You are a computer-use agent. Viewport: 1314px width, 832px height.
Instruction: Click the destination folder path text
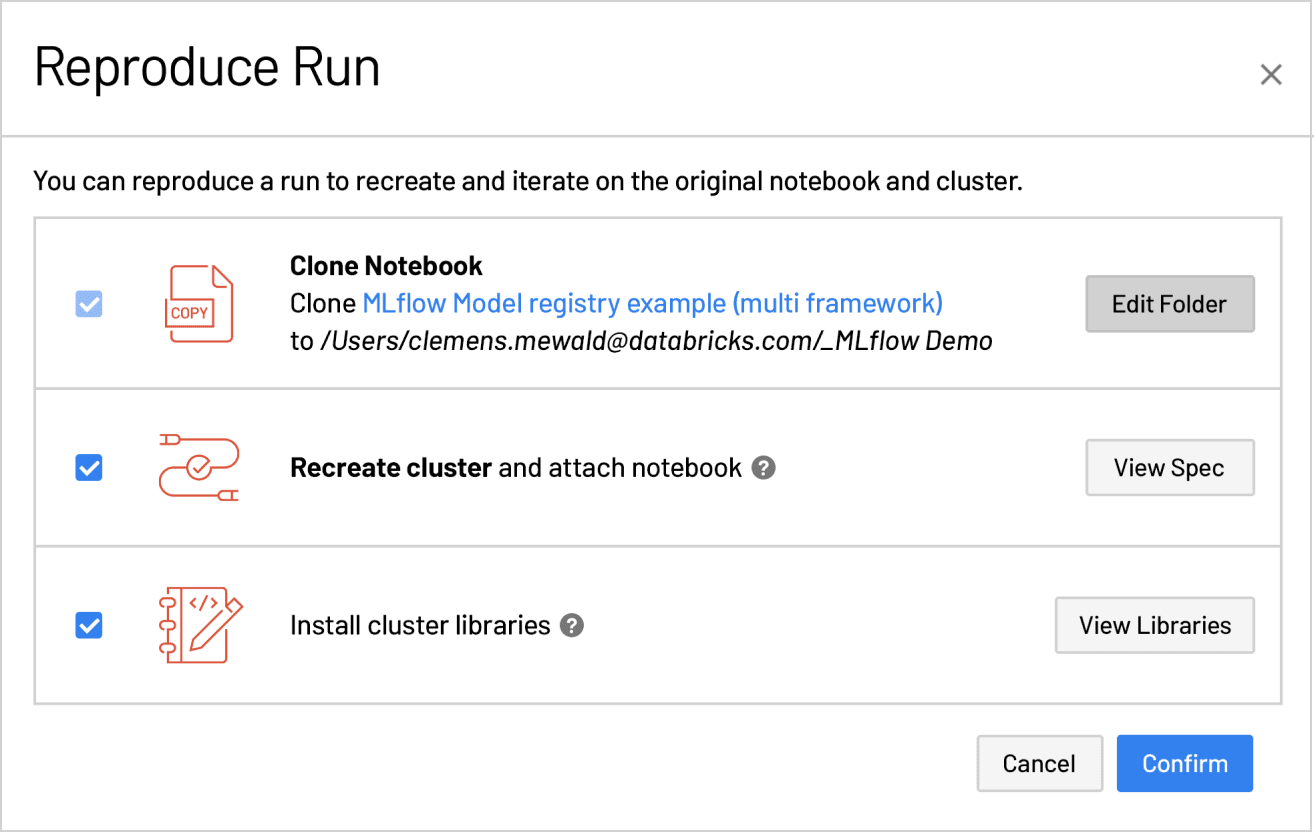(655, 341)
